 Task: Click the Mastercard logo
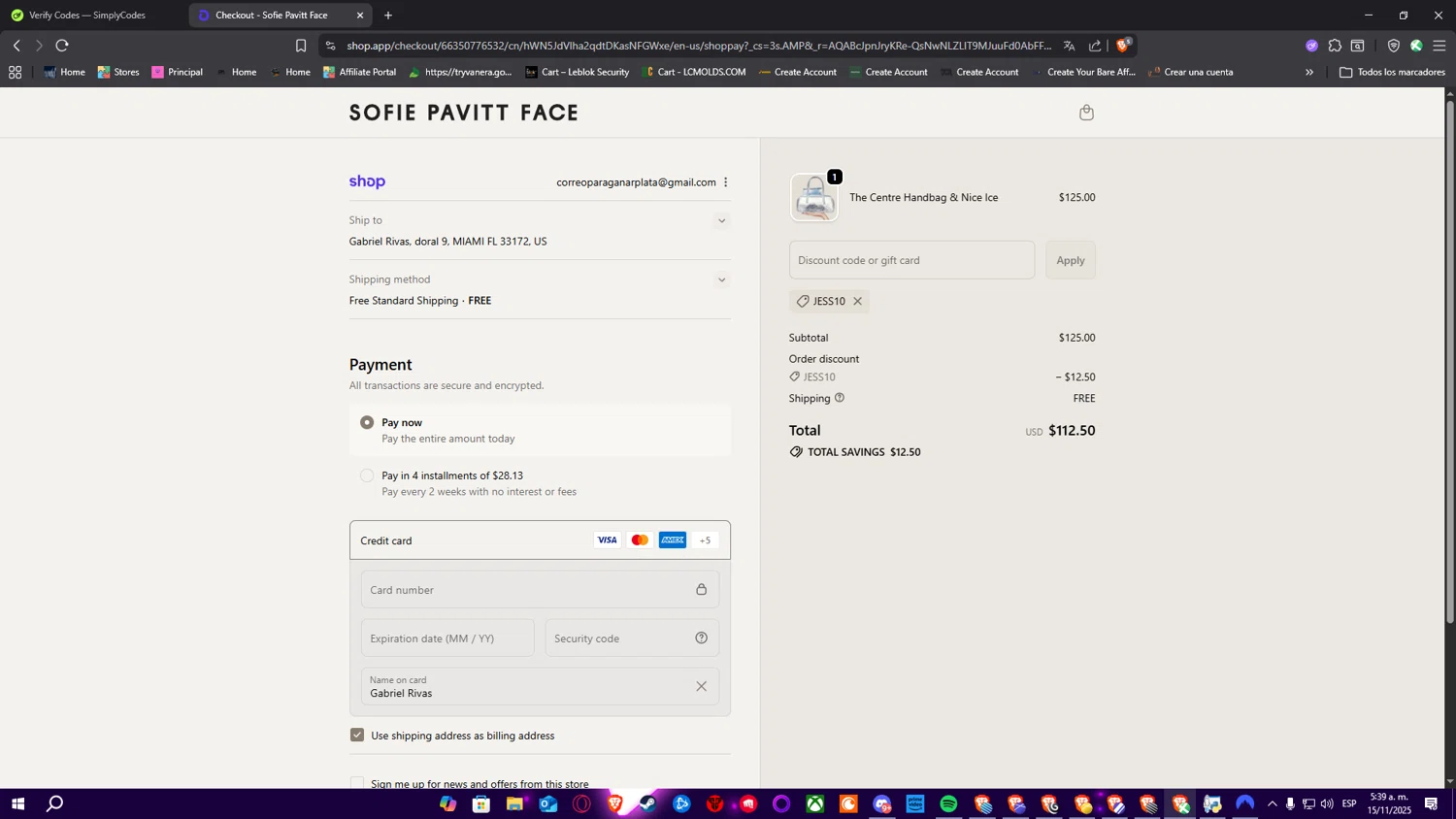point(640,541)
